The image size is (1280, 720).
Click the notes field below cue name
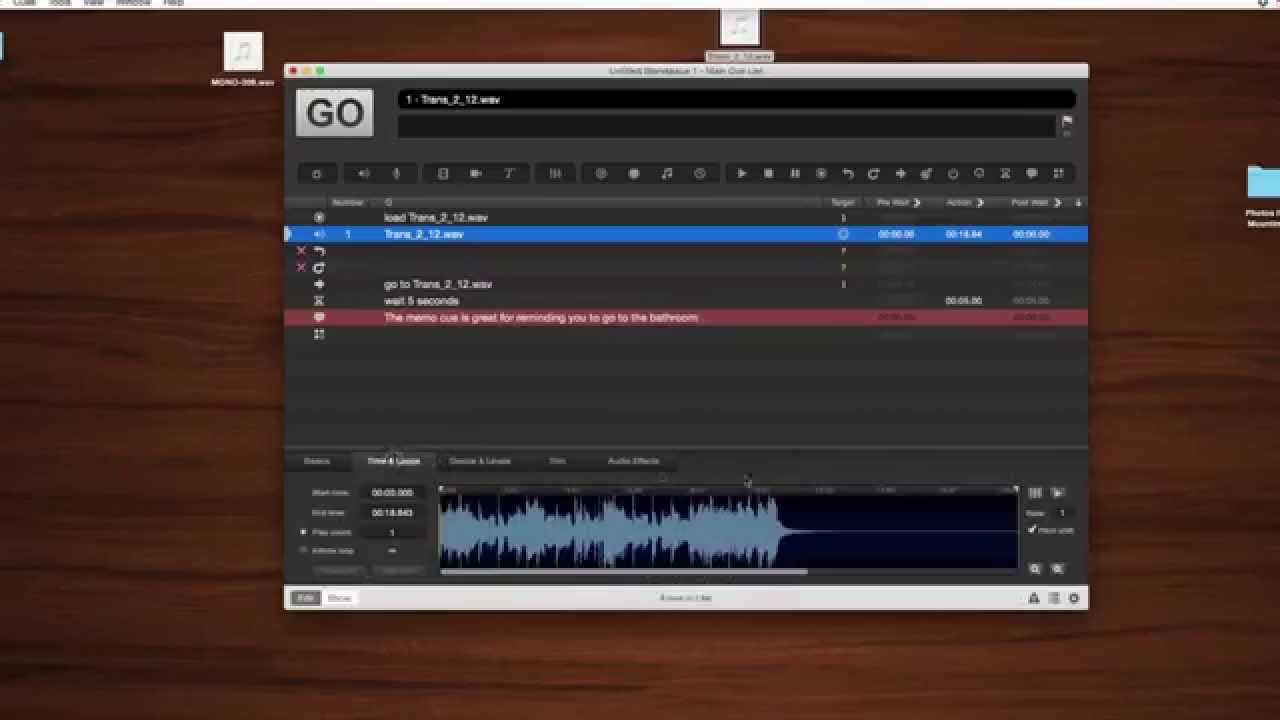click(x=727, y=126)
